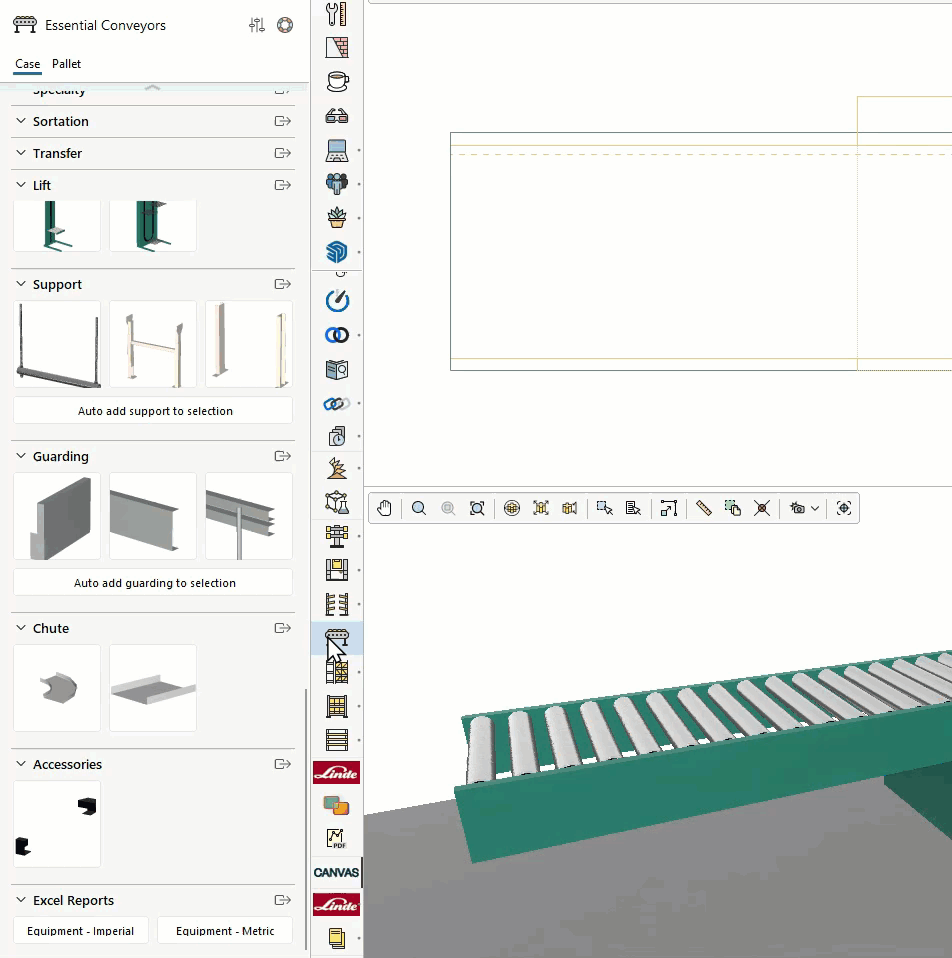Open the CANVAS extension
The height and width of the screenshot is (958, 952).
tap(336, 872)
